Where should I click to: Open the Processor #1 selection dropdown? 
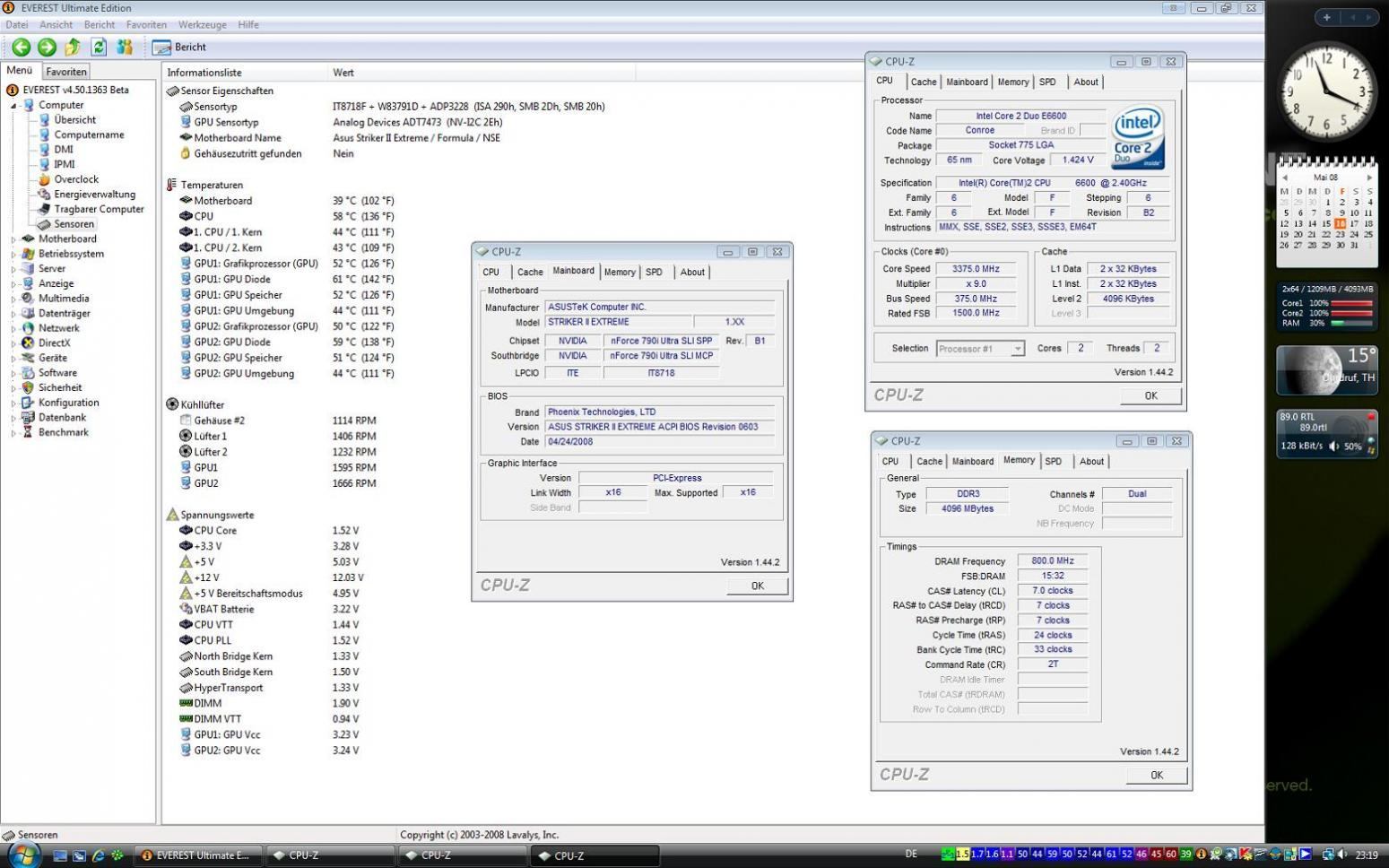[x=980, y=349]
